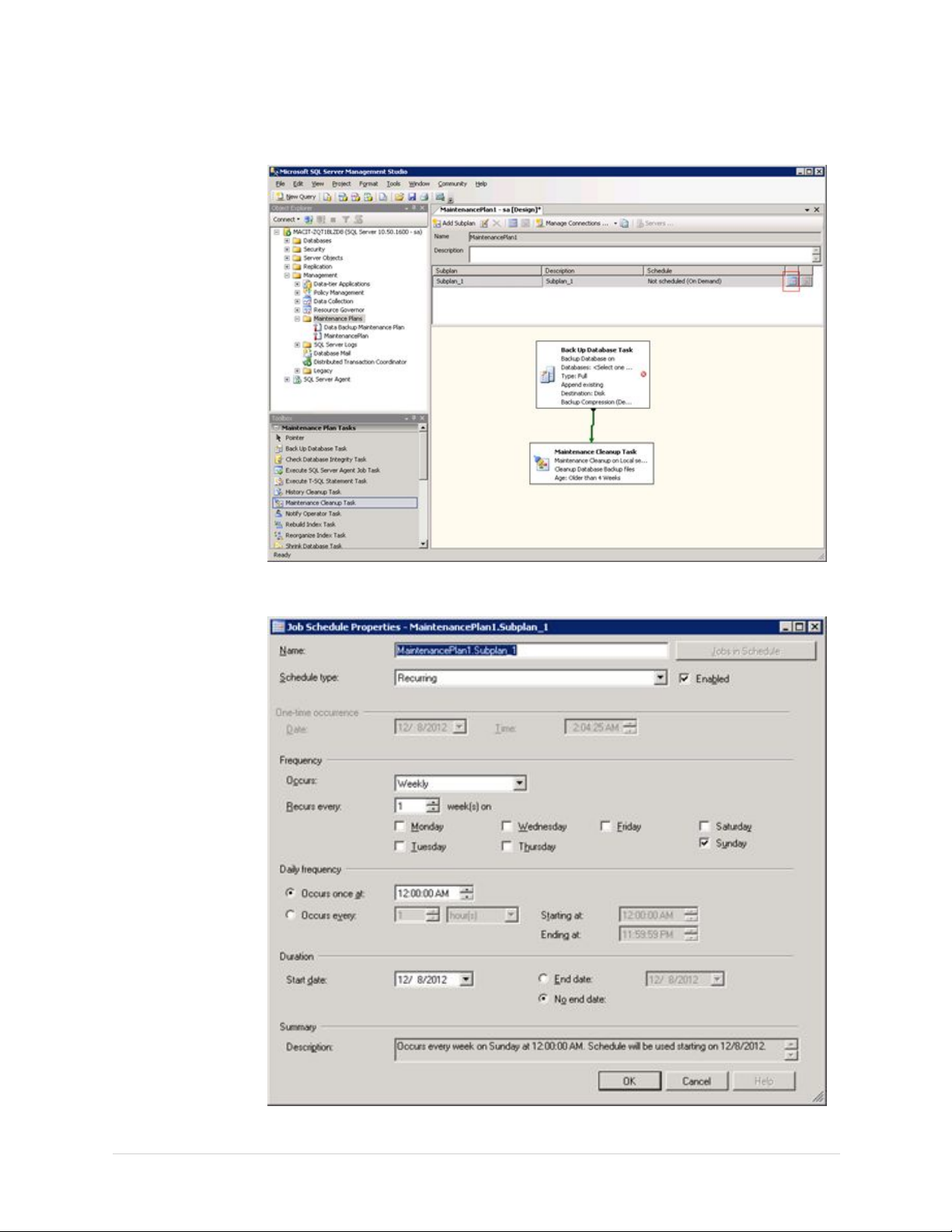
Task: Check the Friday checkbox
Action: pyautogui.click(x=605, y=826)
